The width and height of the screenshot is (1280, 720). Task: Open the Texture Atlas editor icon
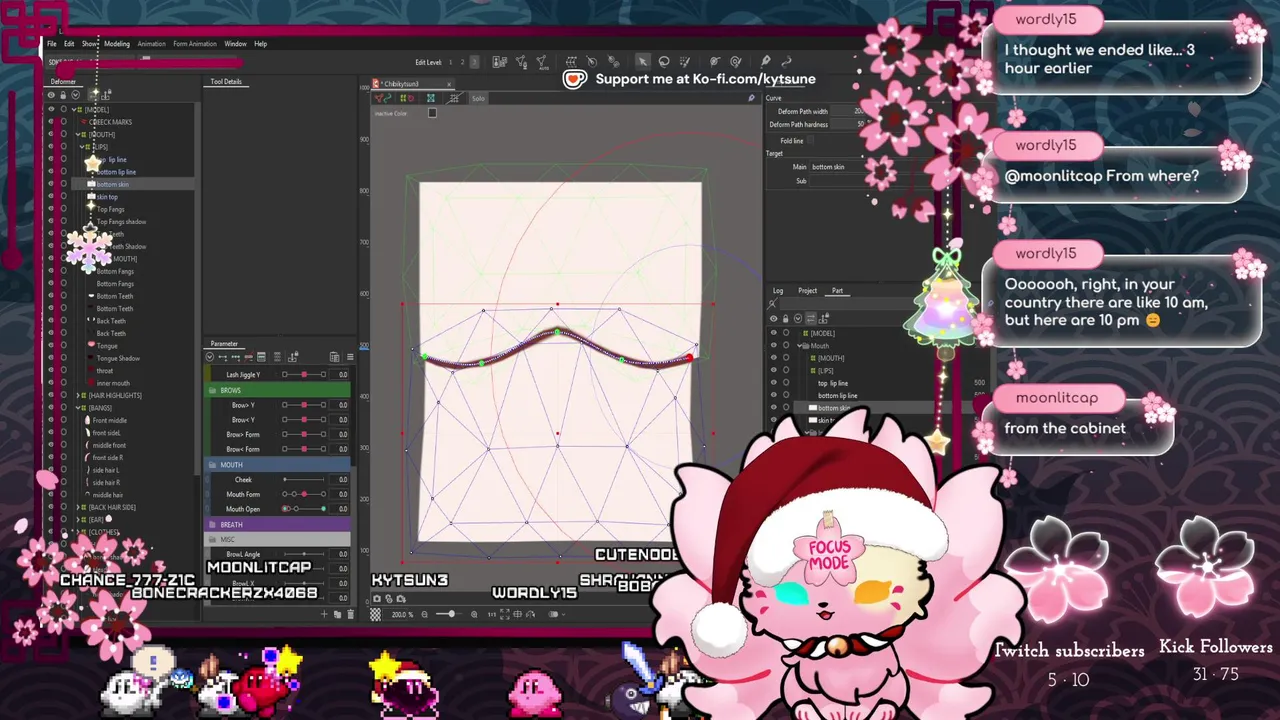[500, 62]
